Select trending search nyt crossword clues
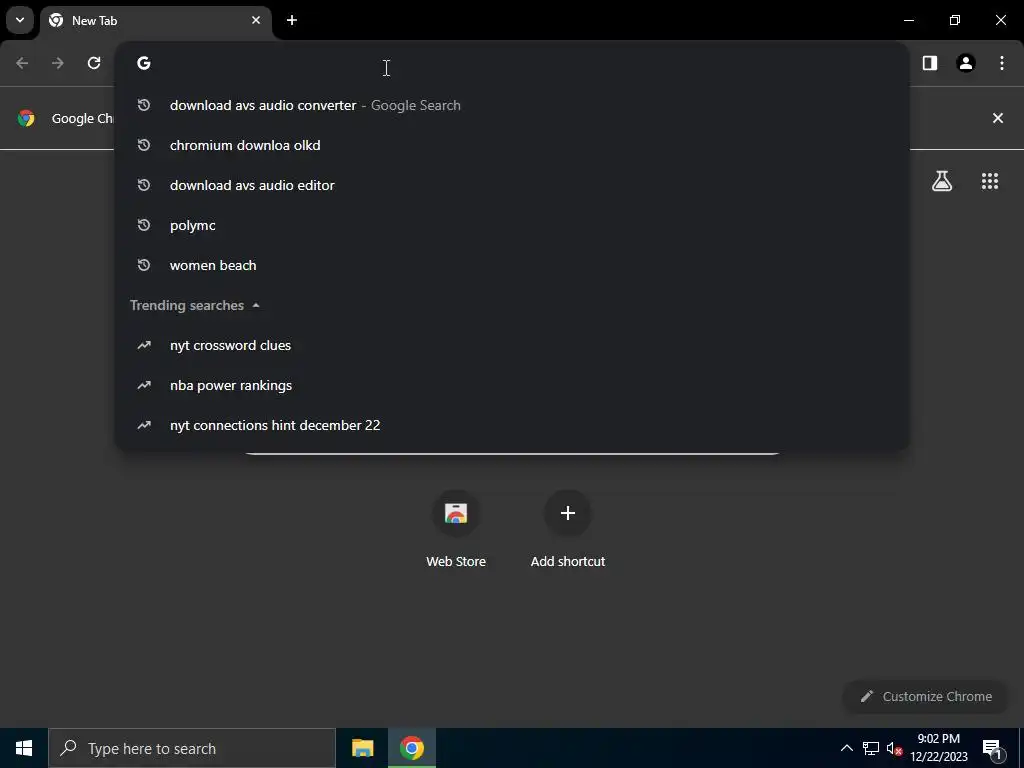1024x768 pixels. (x=512, y=345)
